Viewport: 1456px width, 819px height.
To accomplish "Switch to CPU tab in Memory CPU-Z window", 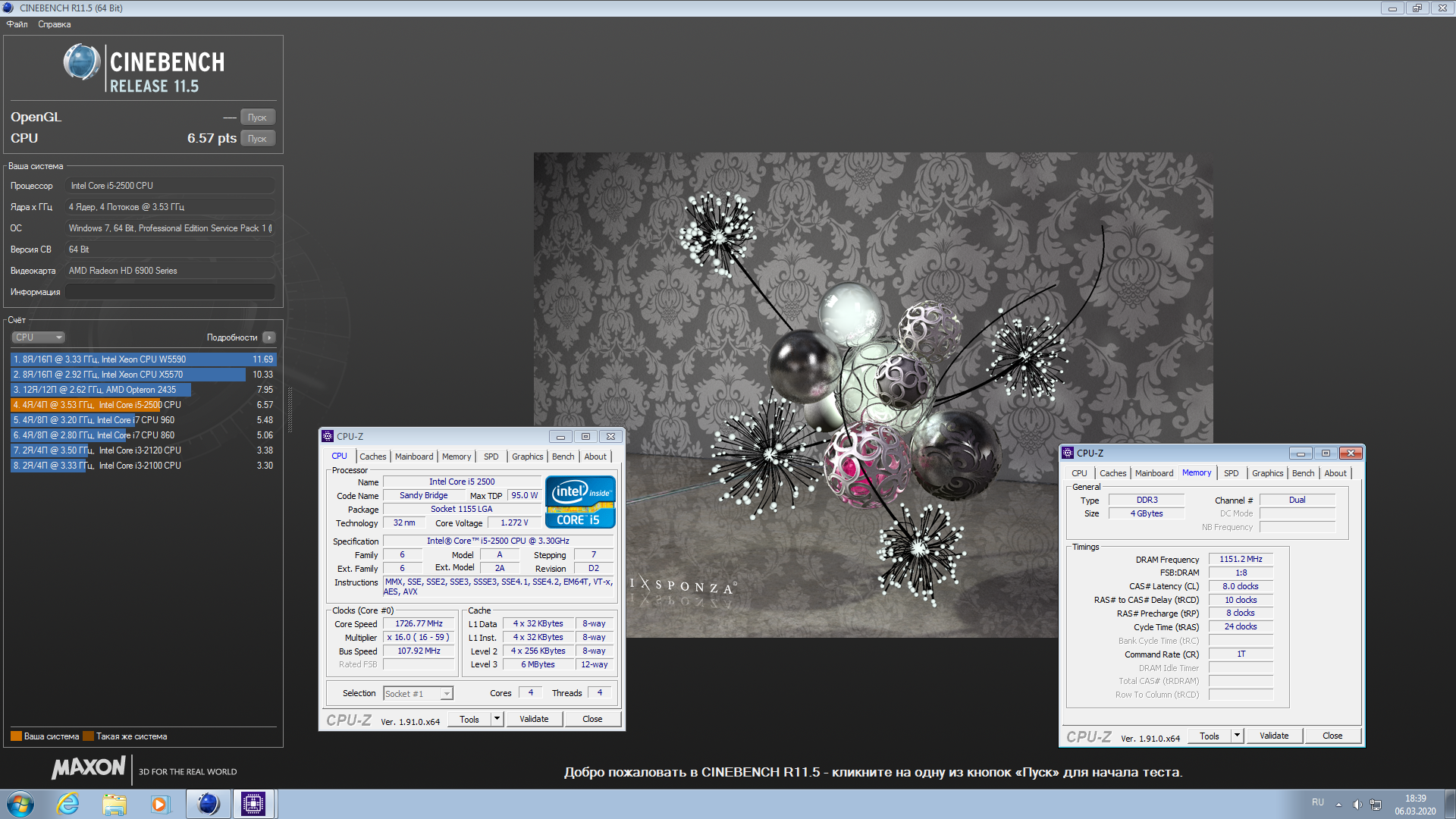I will [x=1079, y=473].
